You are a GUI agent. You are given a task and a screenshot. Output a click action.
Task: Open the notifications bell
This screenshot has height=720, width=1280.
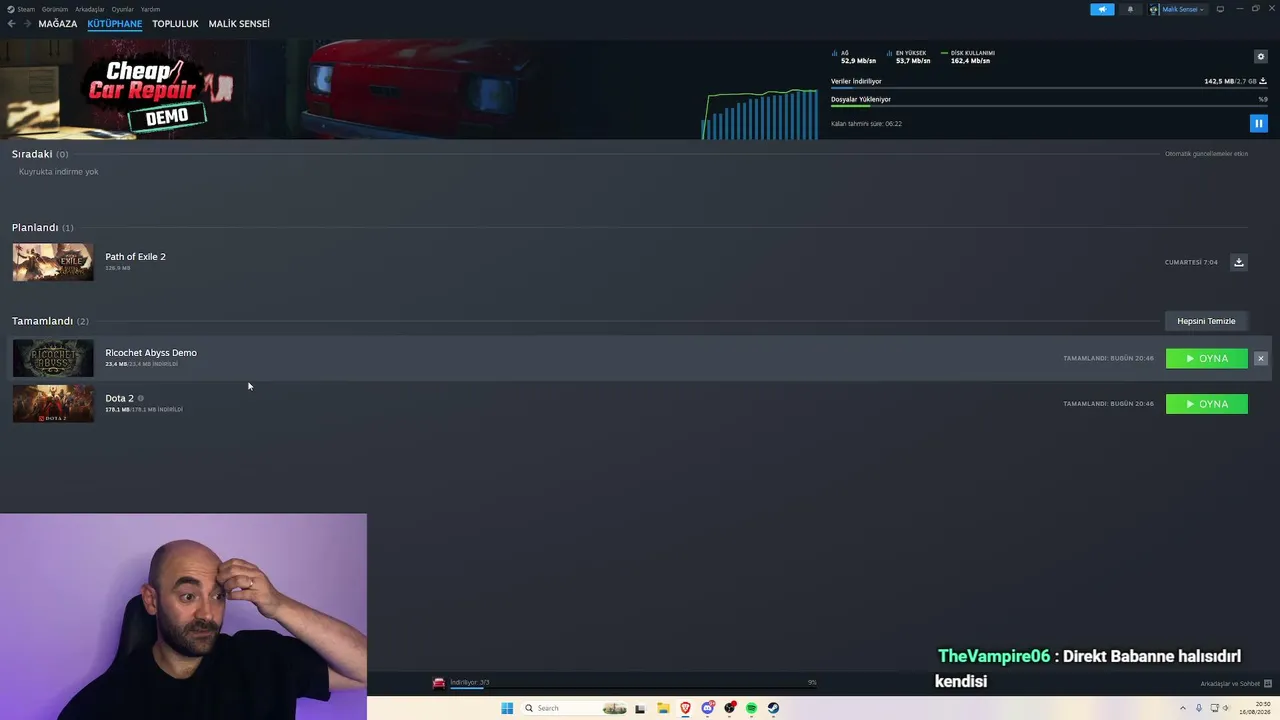1130,9
